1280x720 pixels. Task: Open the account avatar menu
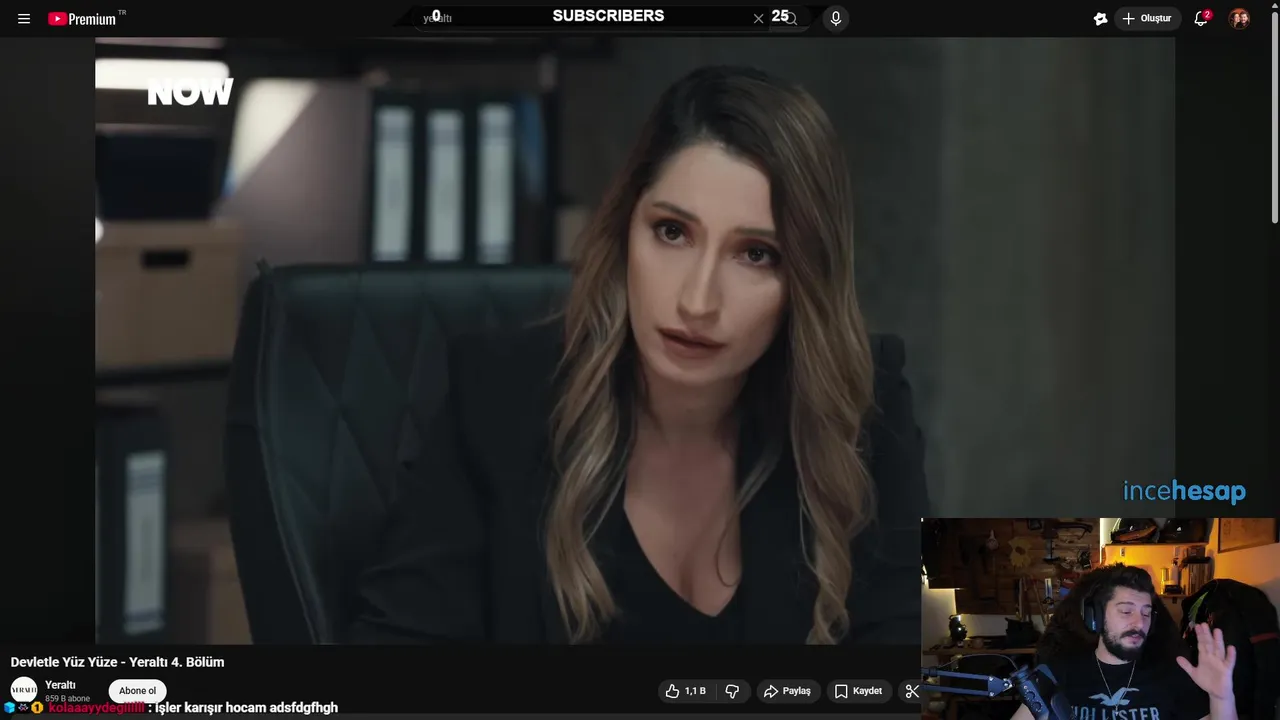(1239, 18)
